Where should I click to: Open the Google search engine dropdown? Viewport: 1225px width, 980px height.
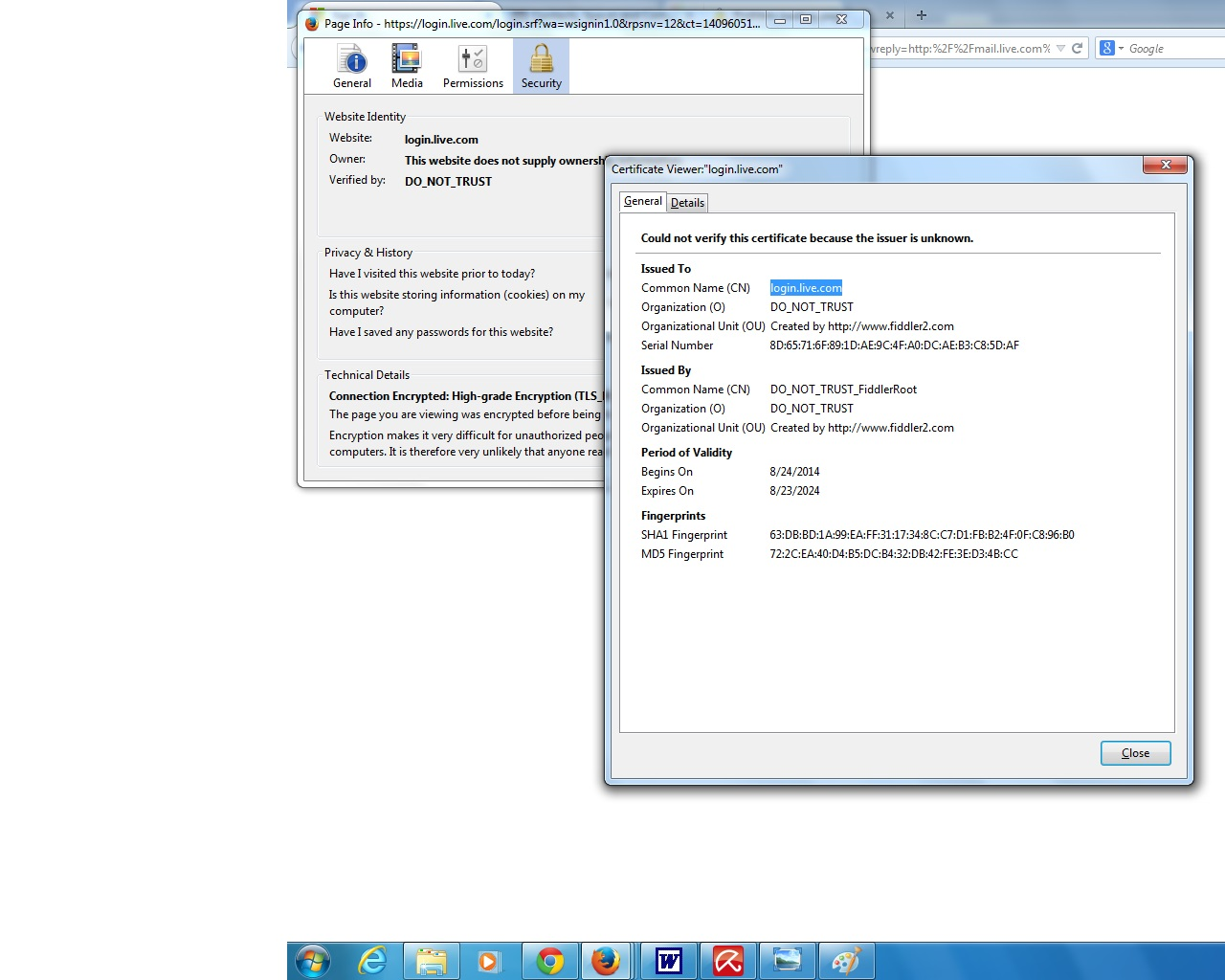[x=1111, y=48]
